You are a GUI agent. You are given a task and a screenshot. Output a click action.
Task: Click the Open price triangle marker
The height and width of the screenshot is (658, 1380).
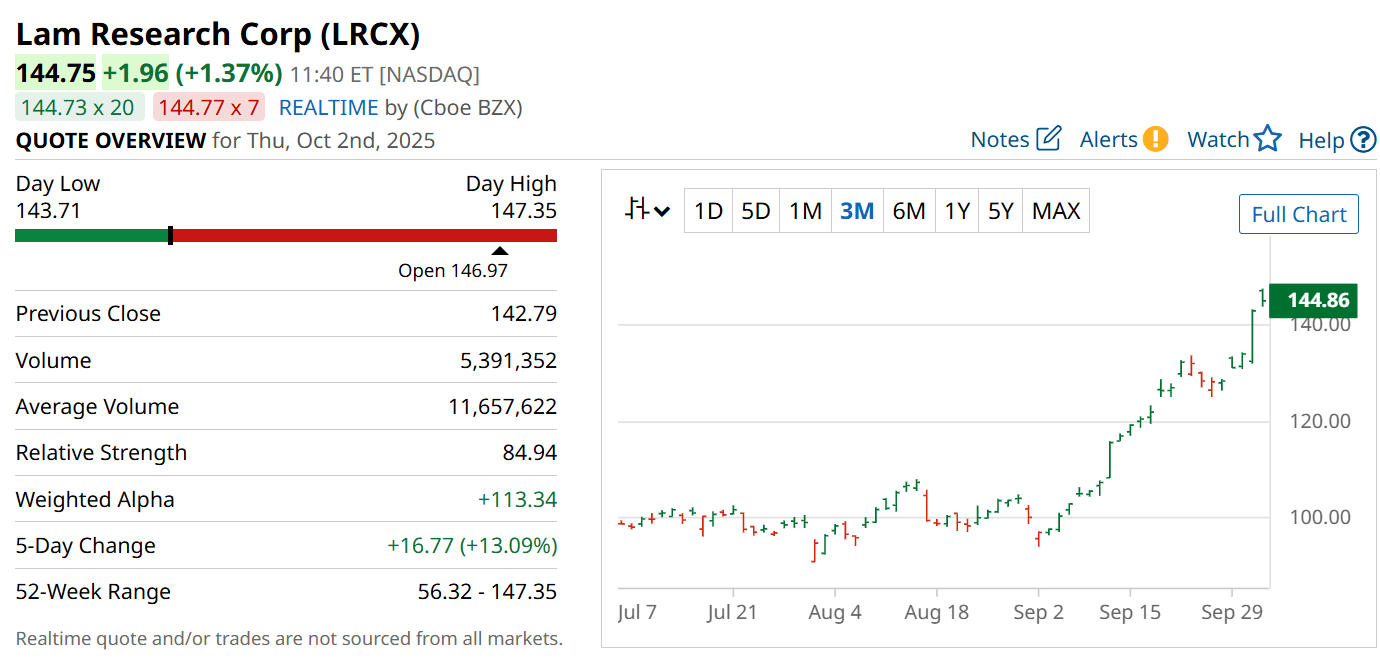499,251
